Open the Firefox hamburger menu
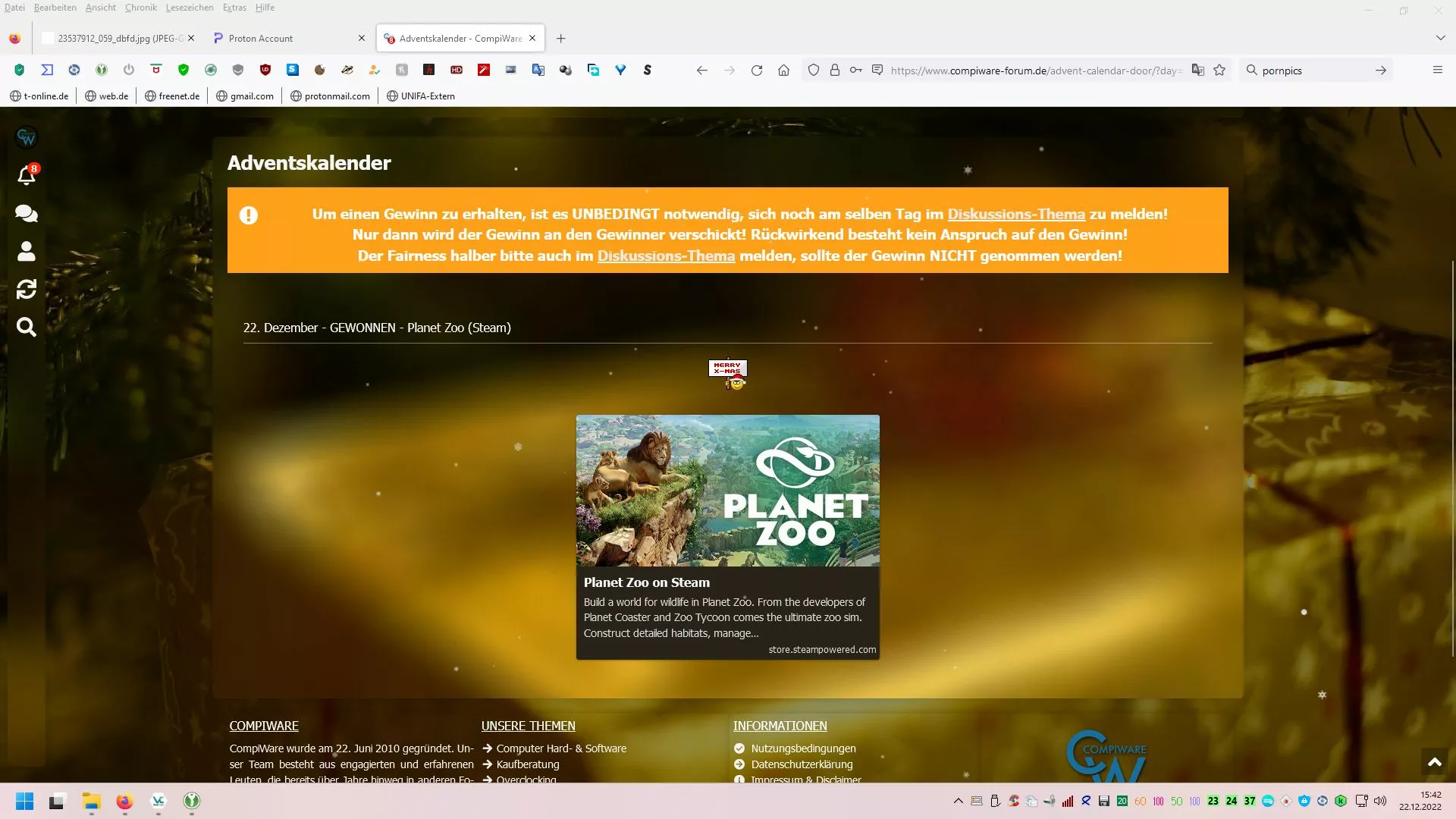Image resolution: width=1456 pixels, height=819 pixels. click(x=1438, y=70)
